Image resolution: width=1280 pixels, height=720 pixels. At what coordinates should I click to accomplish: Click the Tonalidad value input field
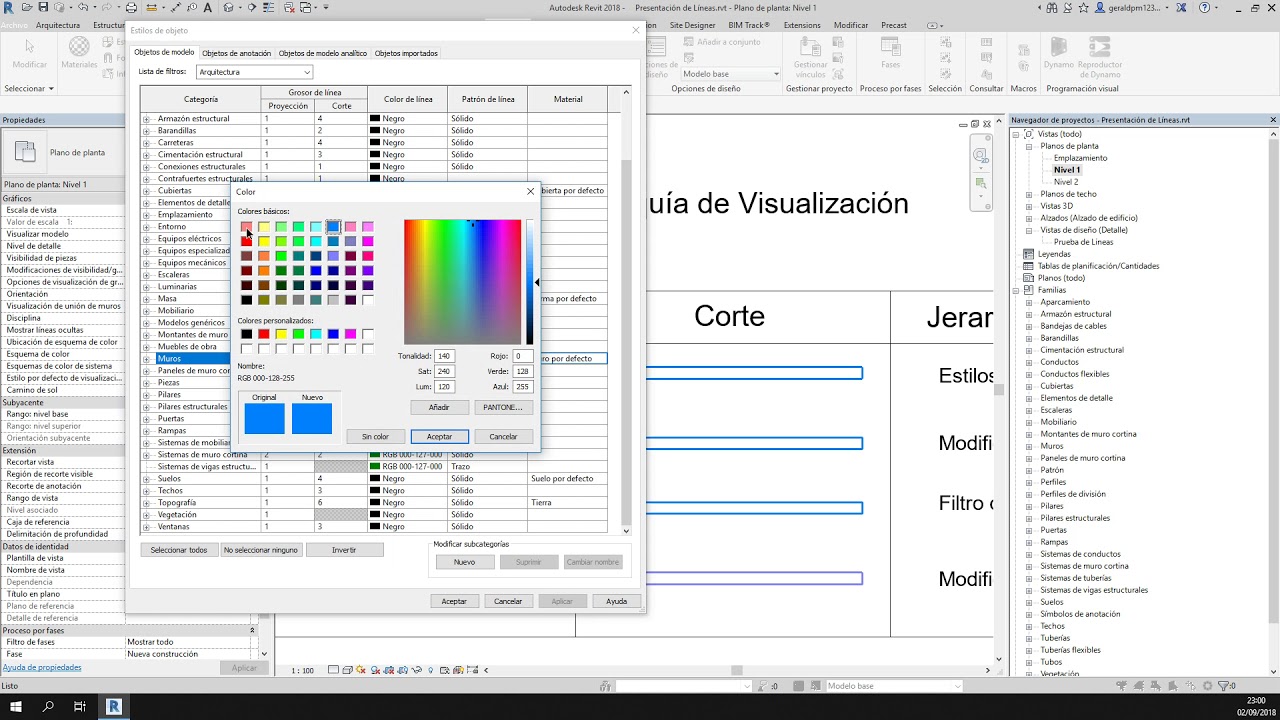coord(444,356)
